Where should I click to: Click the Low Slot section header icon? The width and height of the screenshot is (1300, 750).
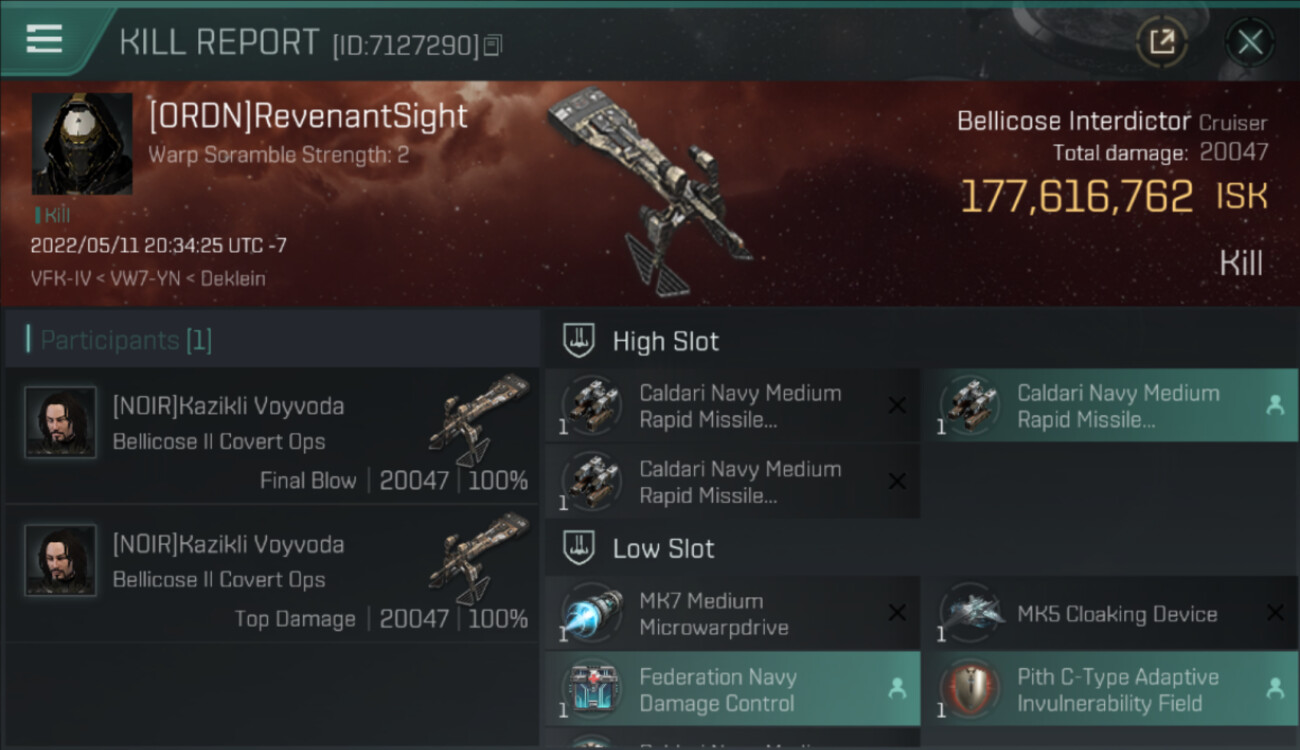coord(579,548)
